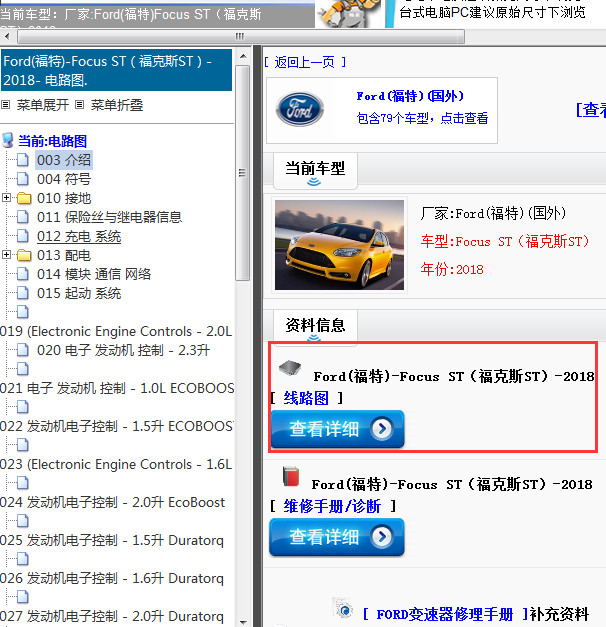Click the horizontal scrollbar thumb at top

pyautogui.click(x=241, y=37)
